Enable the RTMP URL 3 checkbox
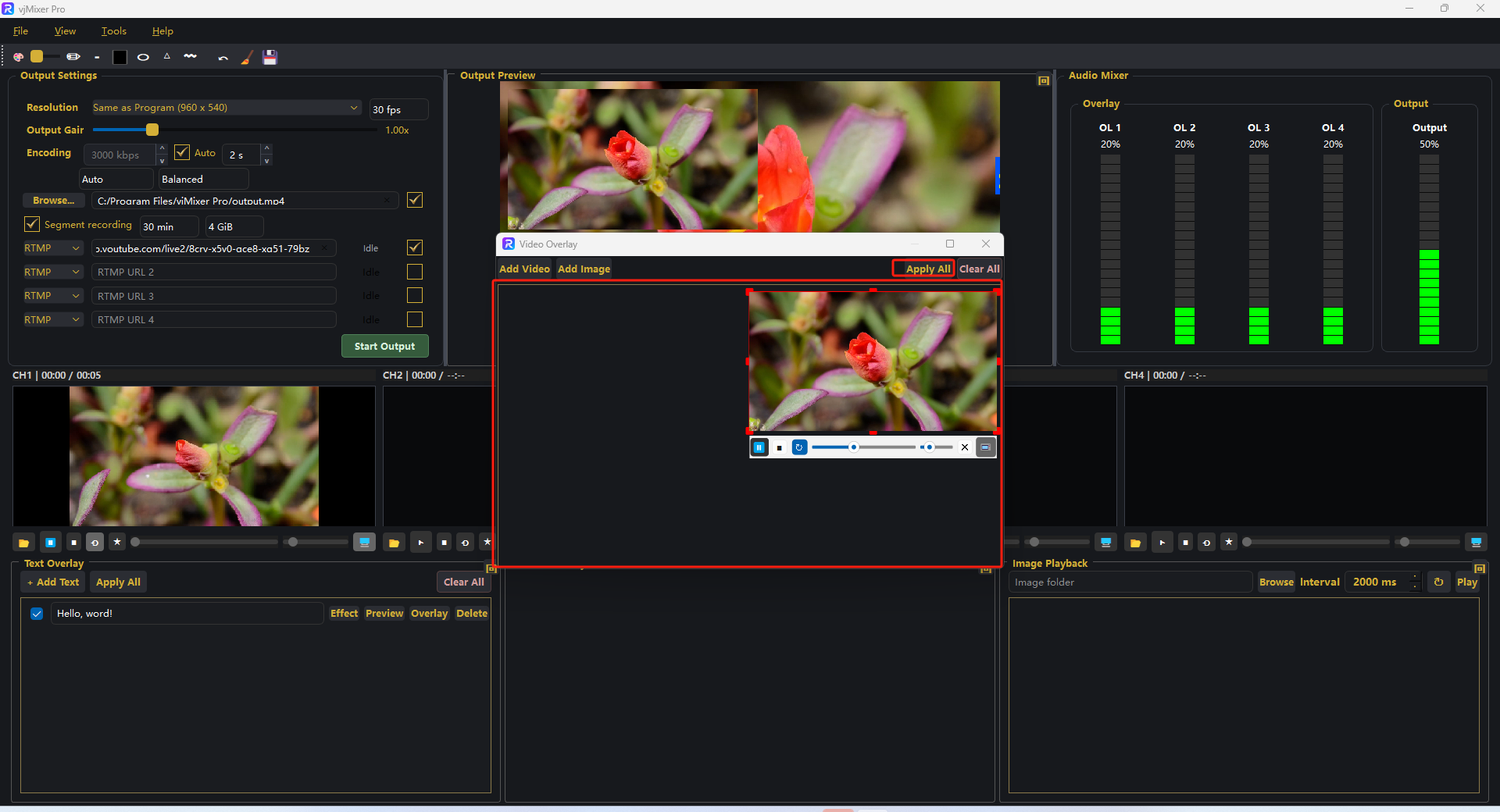1500x812 pixels. (415, 295)
